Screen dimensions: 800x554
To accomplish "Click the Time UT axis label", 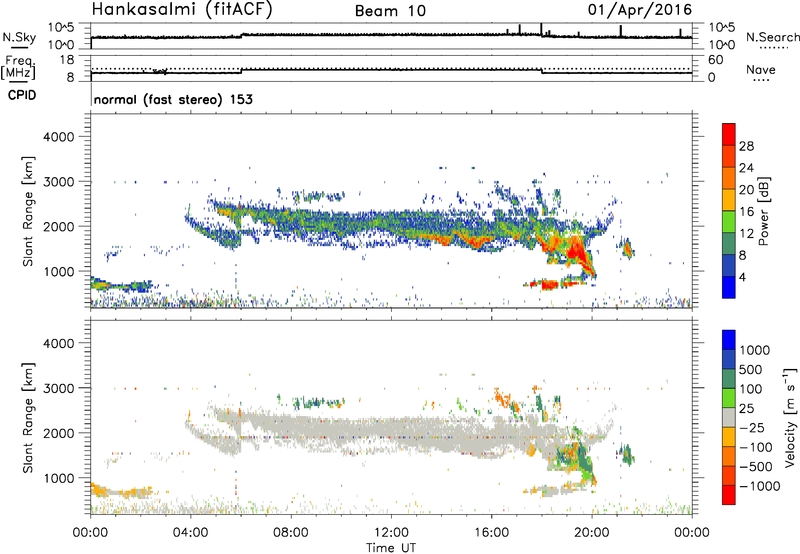I will (x=391, y=548).
